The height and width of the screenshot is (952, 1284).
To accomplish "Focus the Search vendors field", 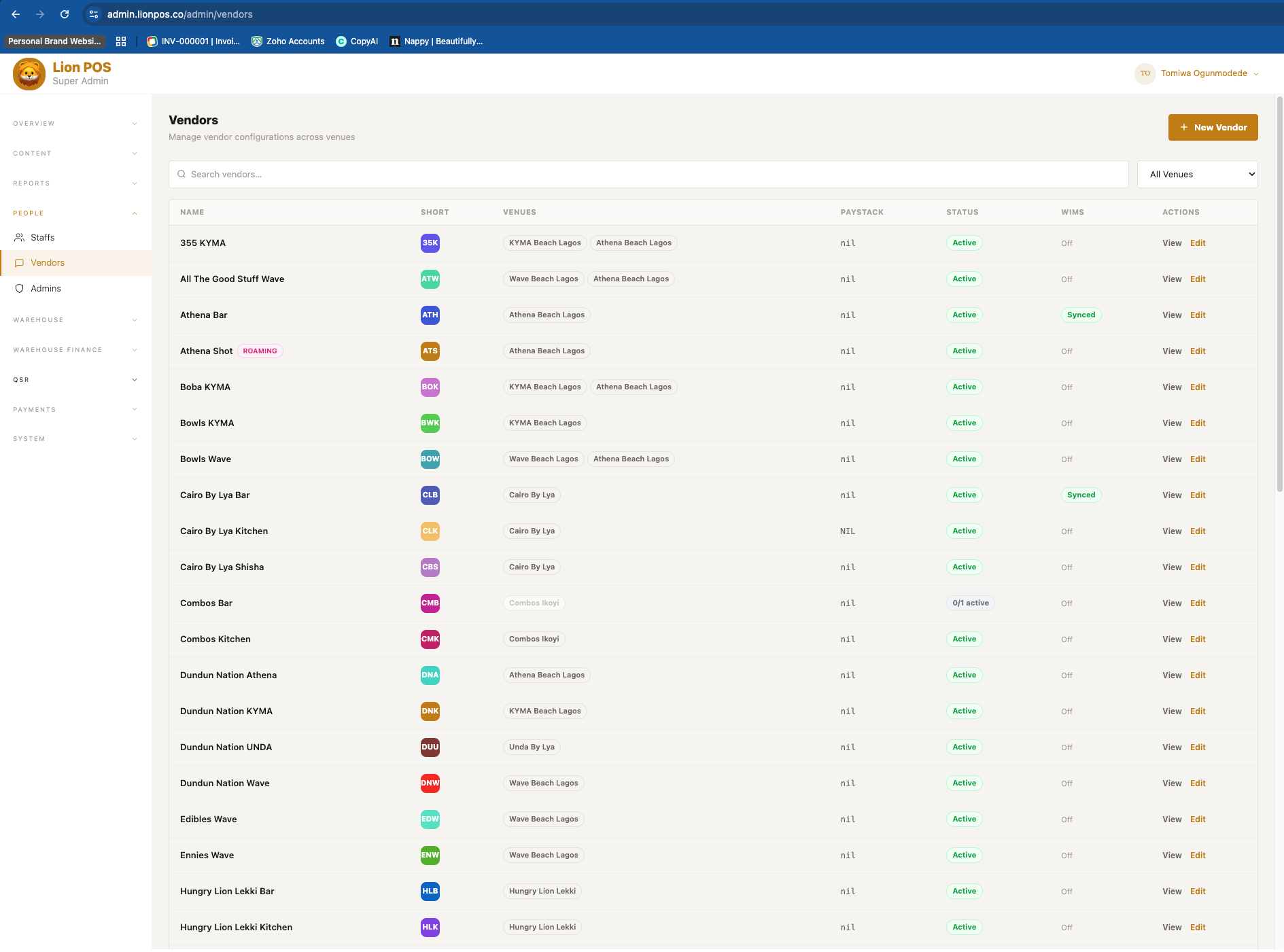I will (x=648, y=175).
